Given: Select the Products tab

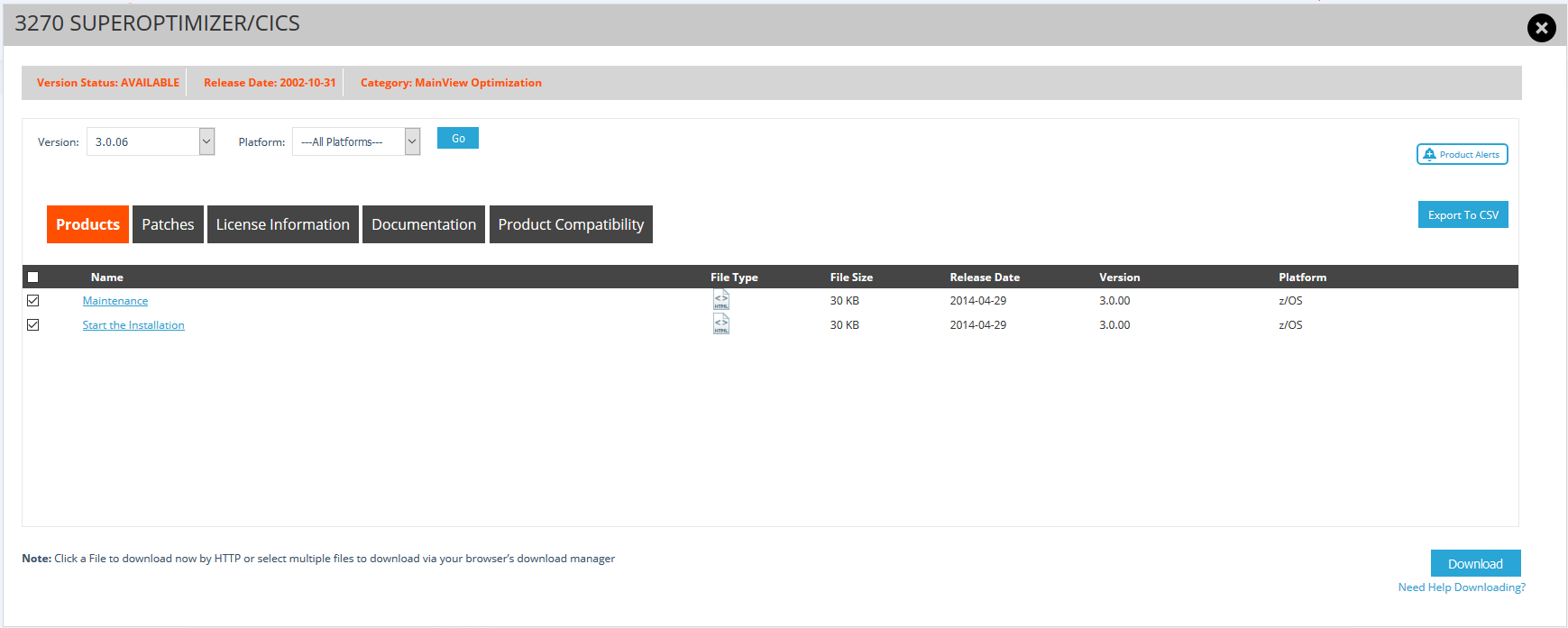Looking at the screenshot, I should coord(87,224).
